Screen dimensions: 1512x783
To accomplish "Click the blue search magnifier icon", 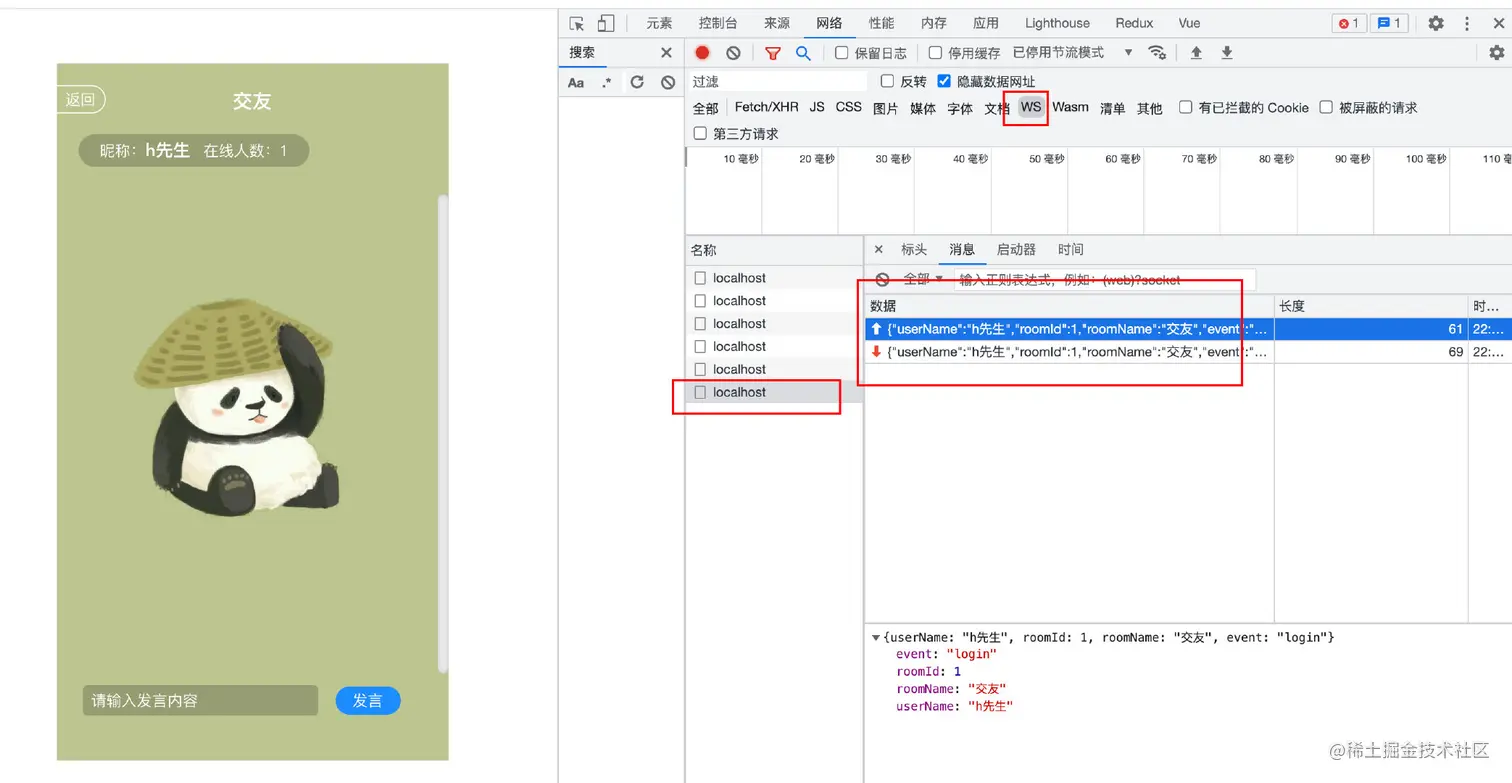I will click(803, 53).
